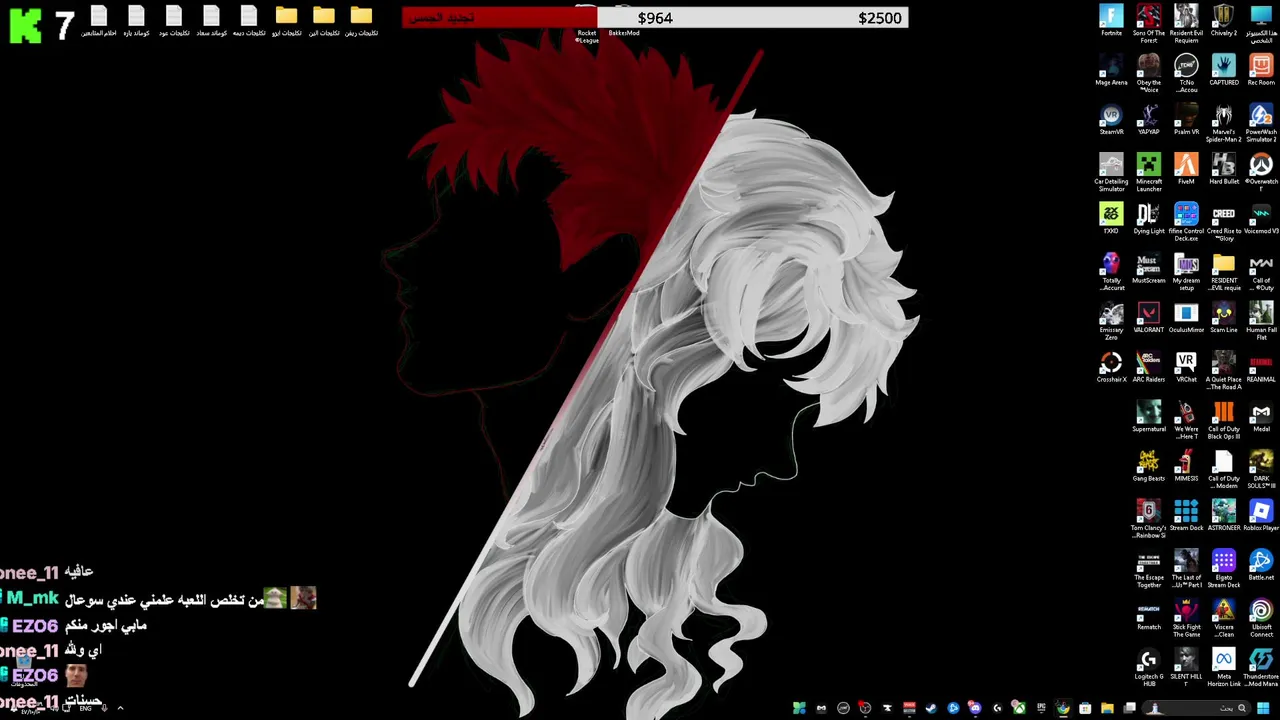Open Epic Games Launcher in taskbar
Image resolution: width=1280 pixels, height=720 pixels.
(1041, 708)
